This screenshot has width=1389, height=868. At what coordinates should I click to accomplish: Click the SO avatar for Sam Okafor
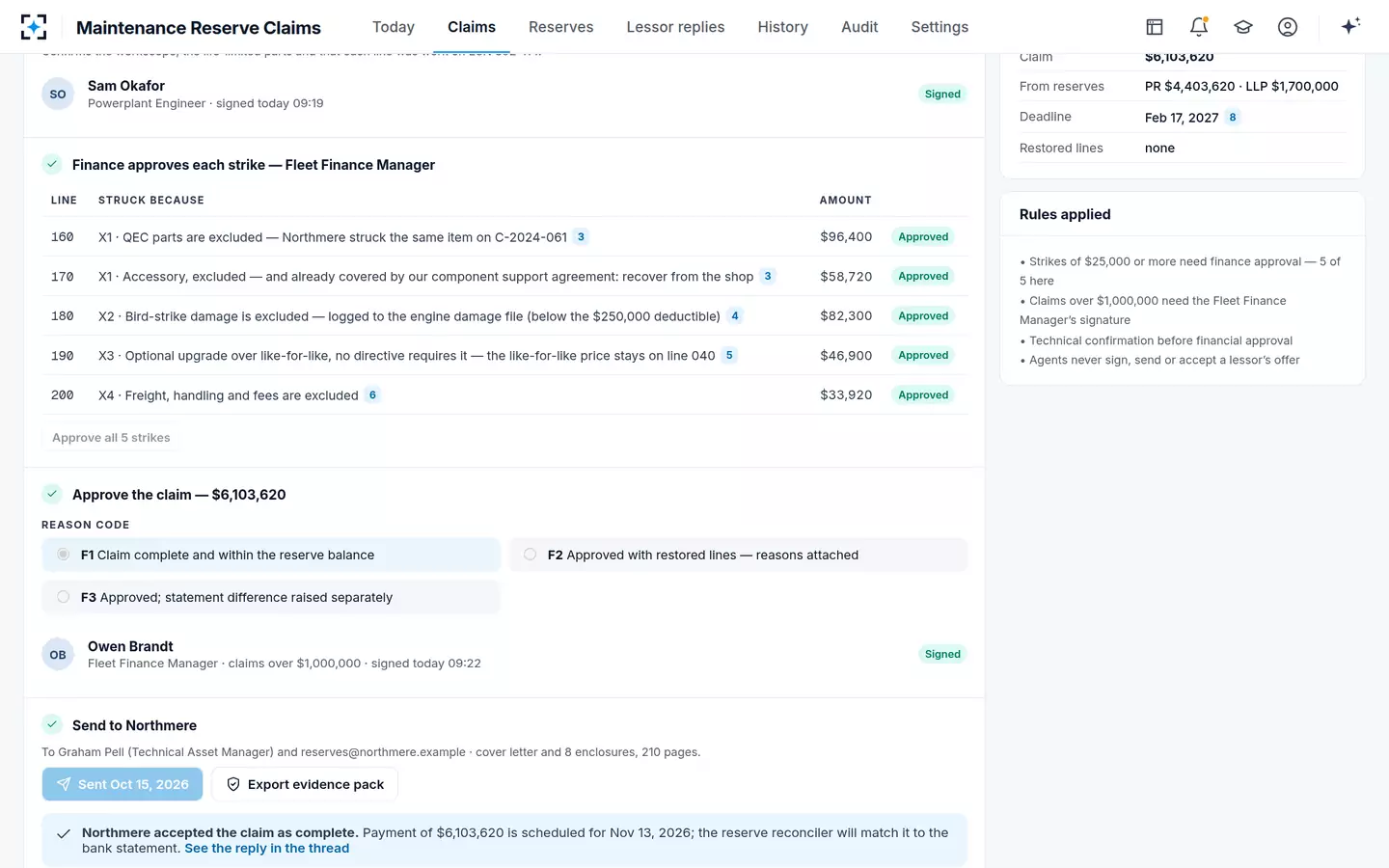58,94
